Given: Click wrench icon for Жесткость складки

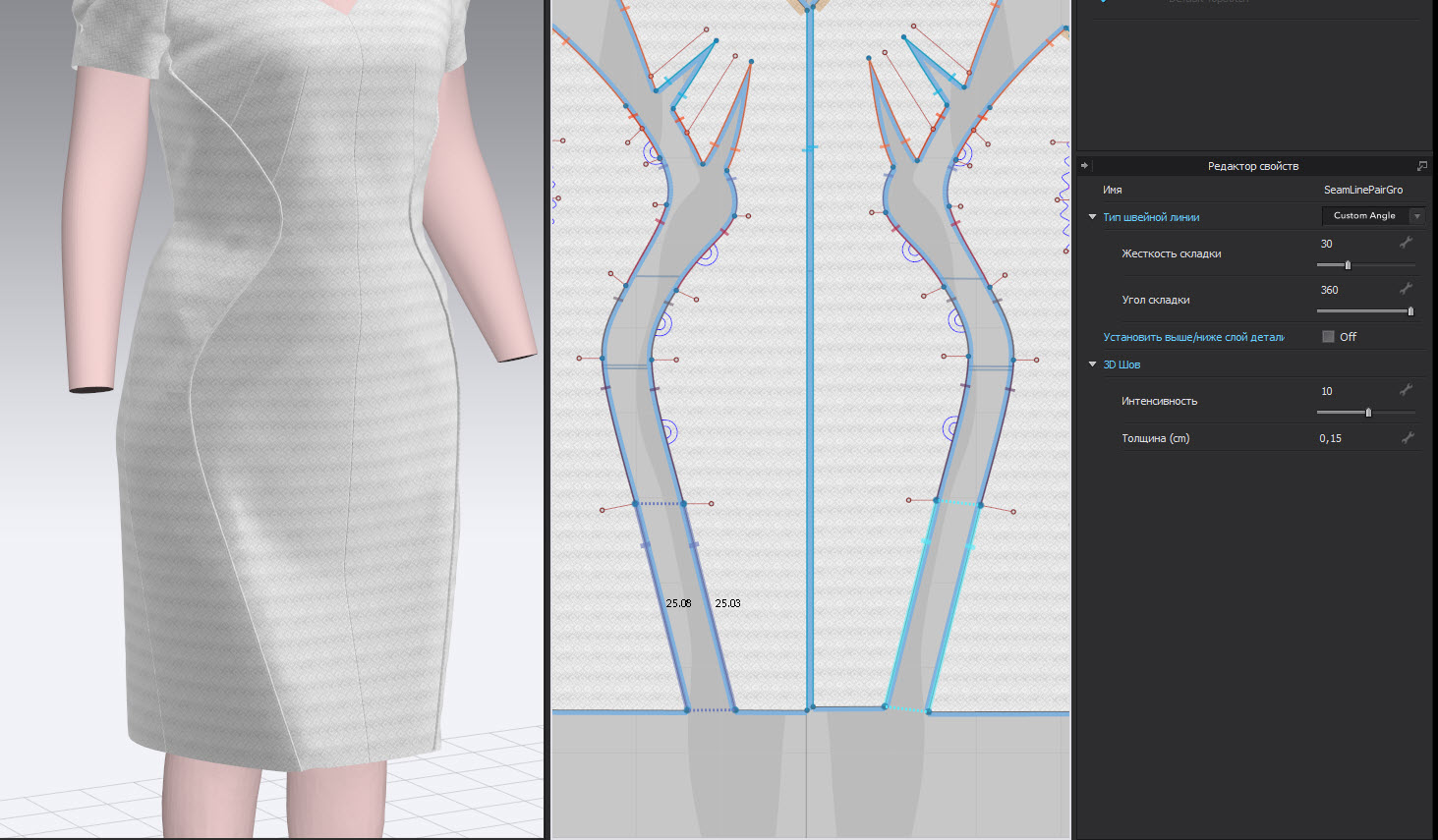Looking at the screenshot, I should pos(1406,243).
